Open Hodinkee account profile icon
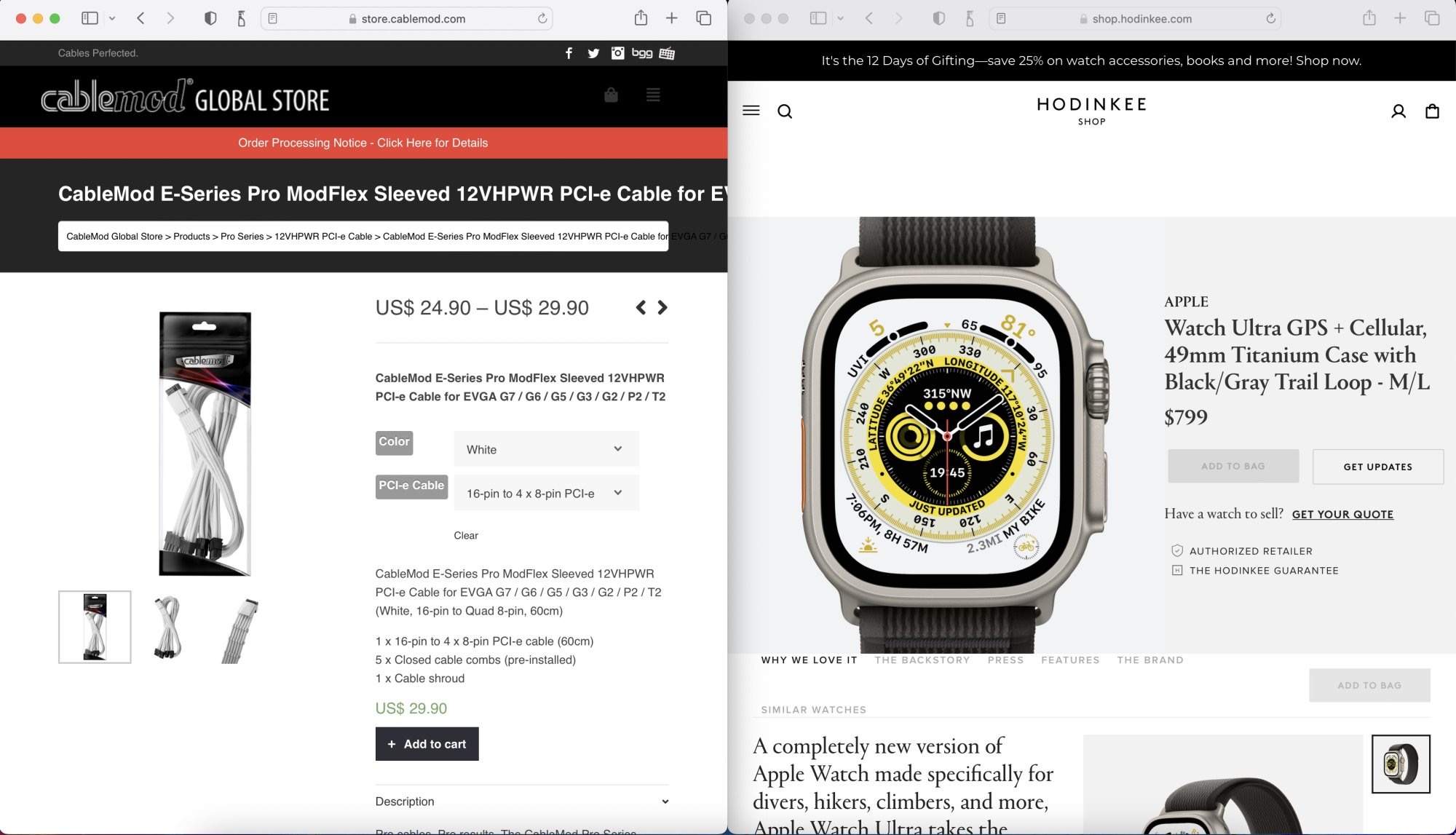The width and height of the screenshot is (1456, 835). [1398, 111]
